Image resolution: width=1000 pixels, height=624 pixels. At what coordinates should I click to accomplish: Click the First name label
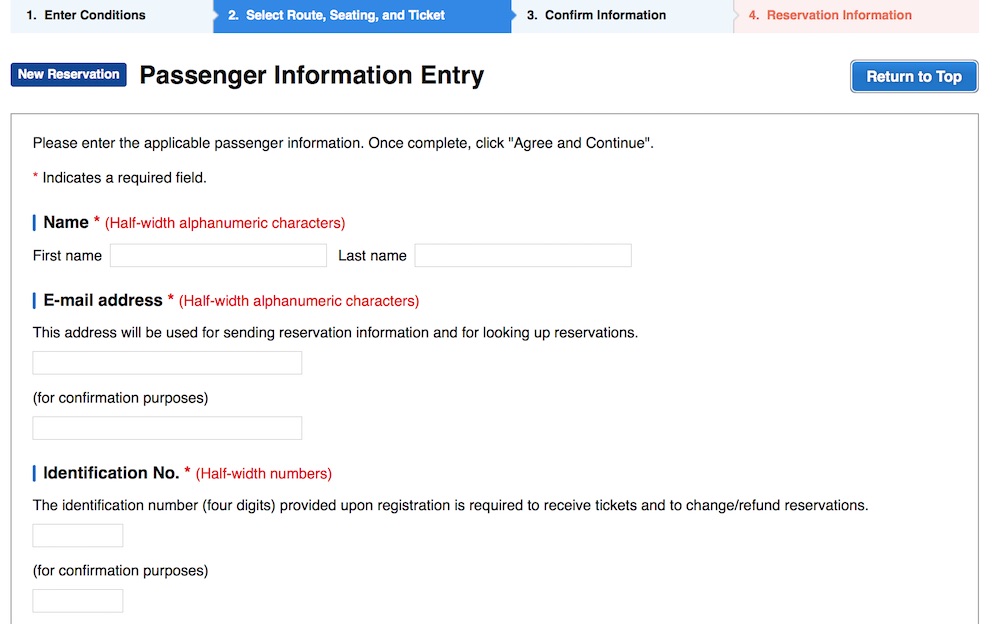pyautogui.click(x=67, y=256)
